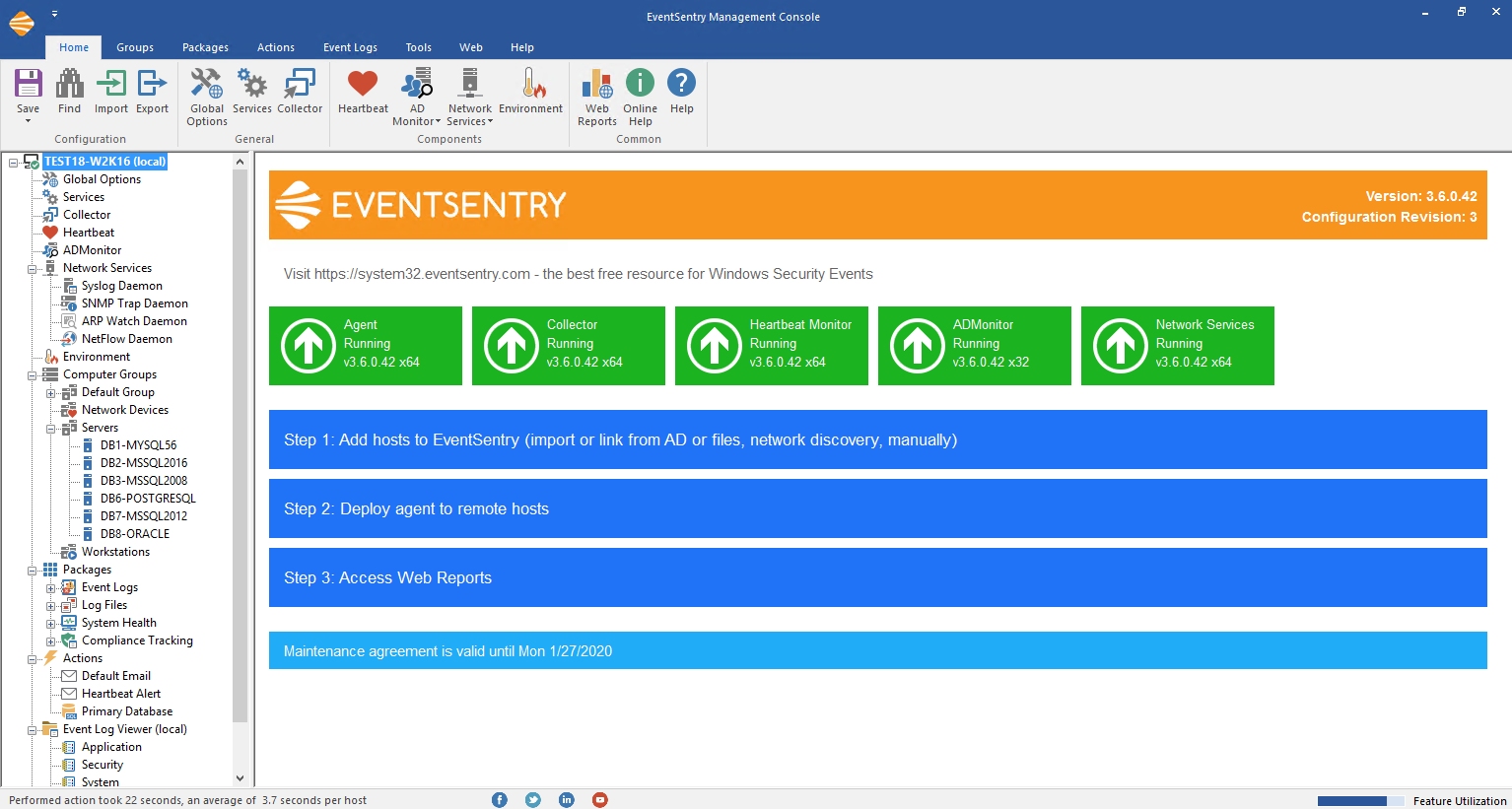Open the Tools ribbon tab

pos(419,47)
